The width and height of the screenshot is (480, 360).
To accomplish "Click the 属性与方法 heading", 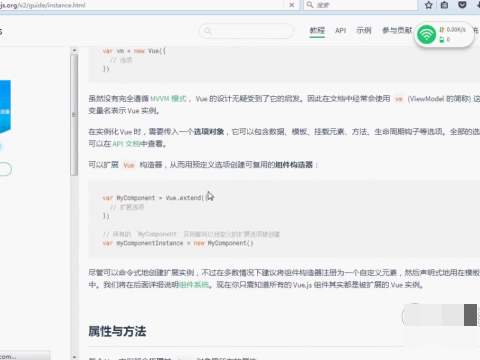I will click(x=117, y=331).
